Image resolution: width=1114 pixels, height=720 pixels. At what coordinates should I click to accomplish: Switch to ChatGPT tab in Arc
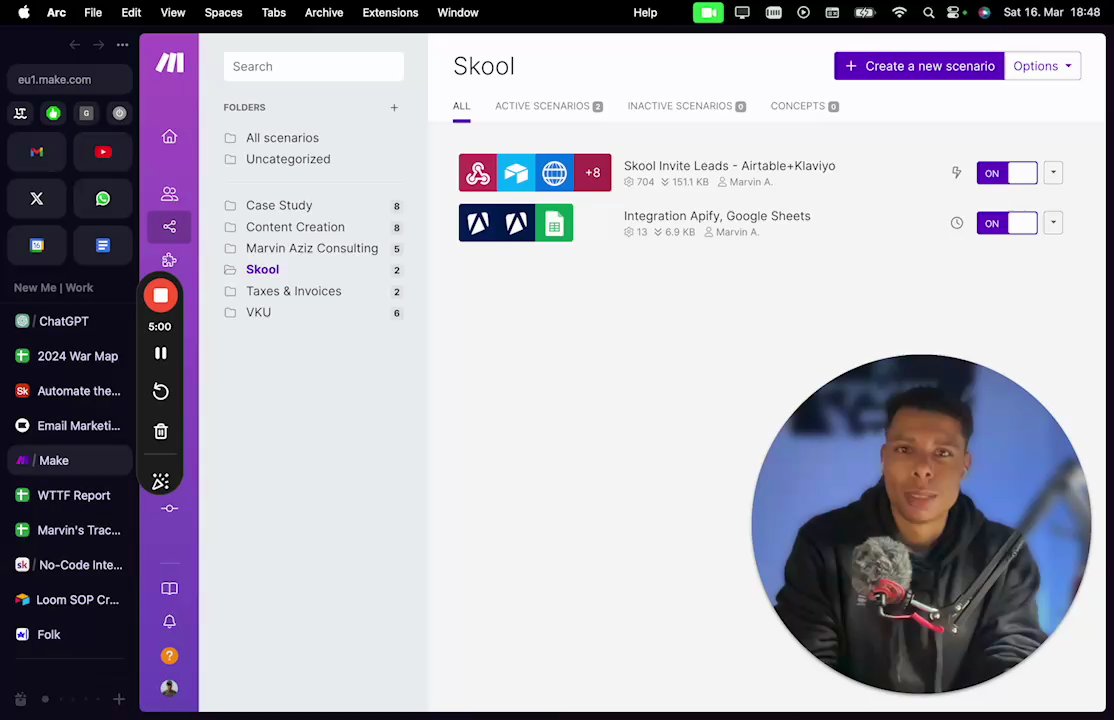point(70,321)
